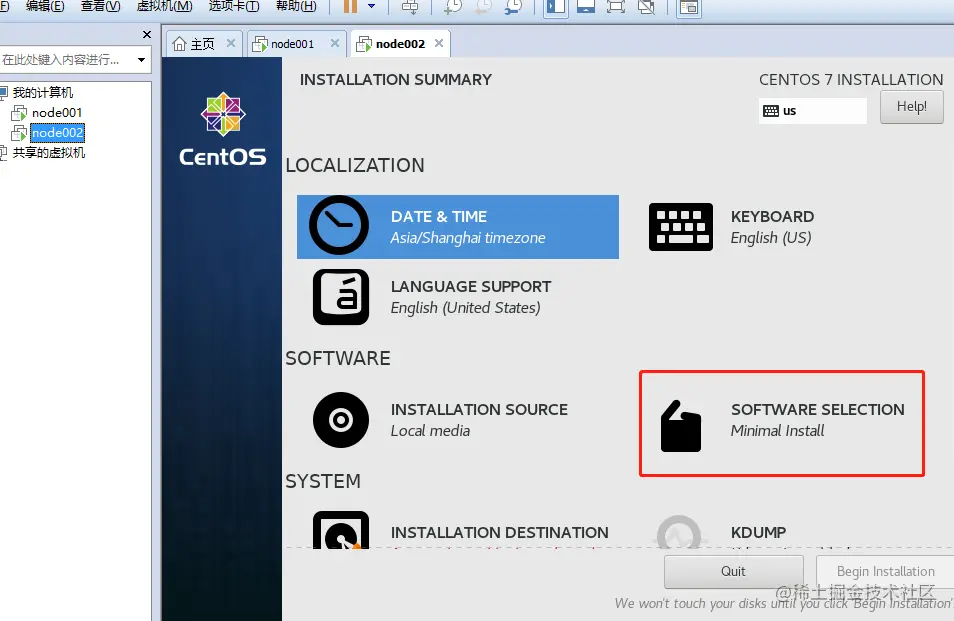Open the 帮助(H) menu
Screen dimensions: 954x621
point(296,6)
